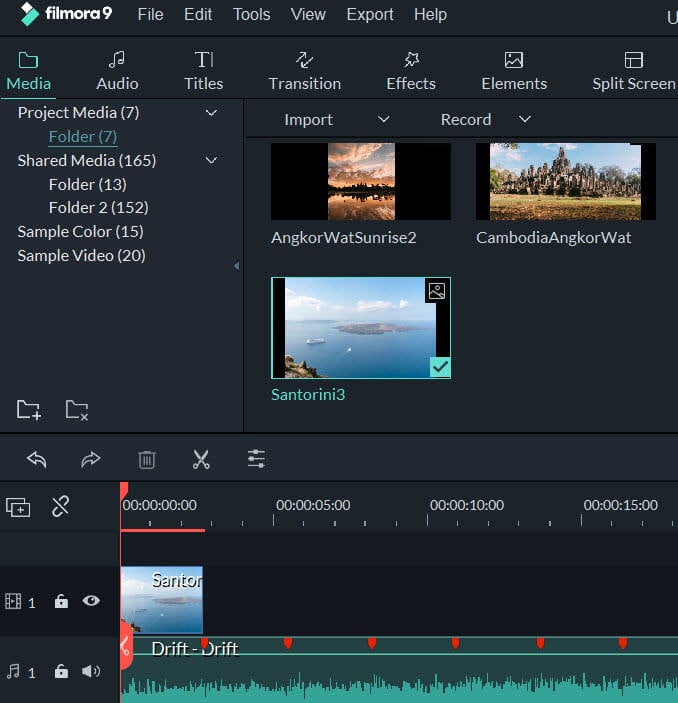This screenshot has width=678, height=703.
Task: Select the Santorini3 image thumbnail
Action: (x=361, y=328)
